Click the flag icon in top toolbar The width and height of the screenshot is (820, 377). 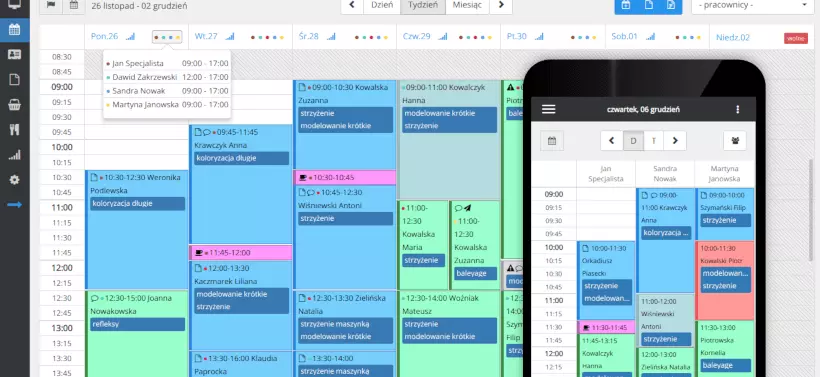(51, 5)
